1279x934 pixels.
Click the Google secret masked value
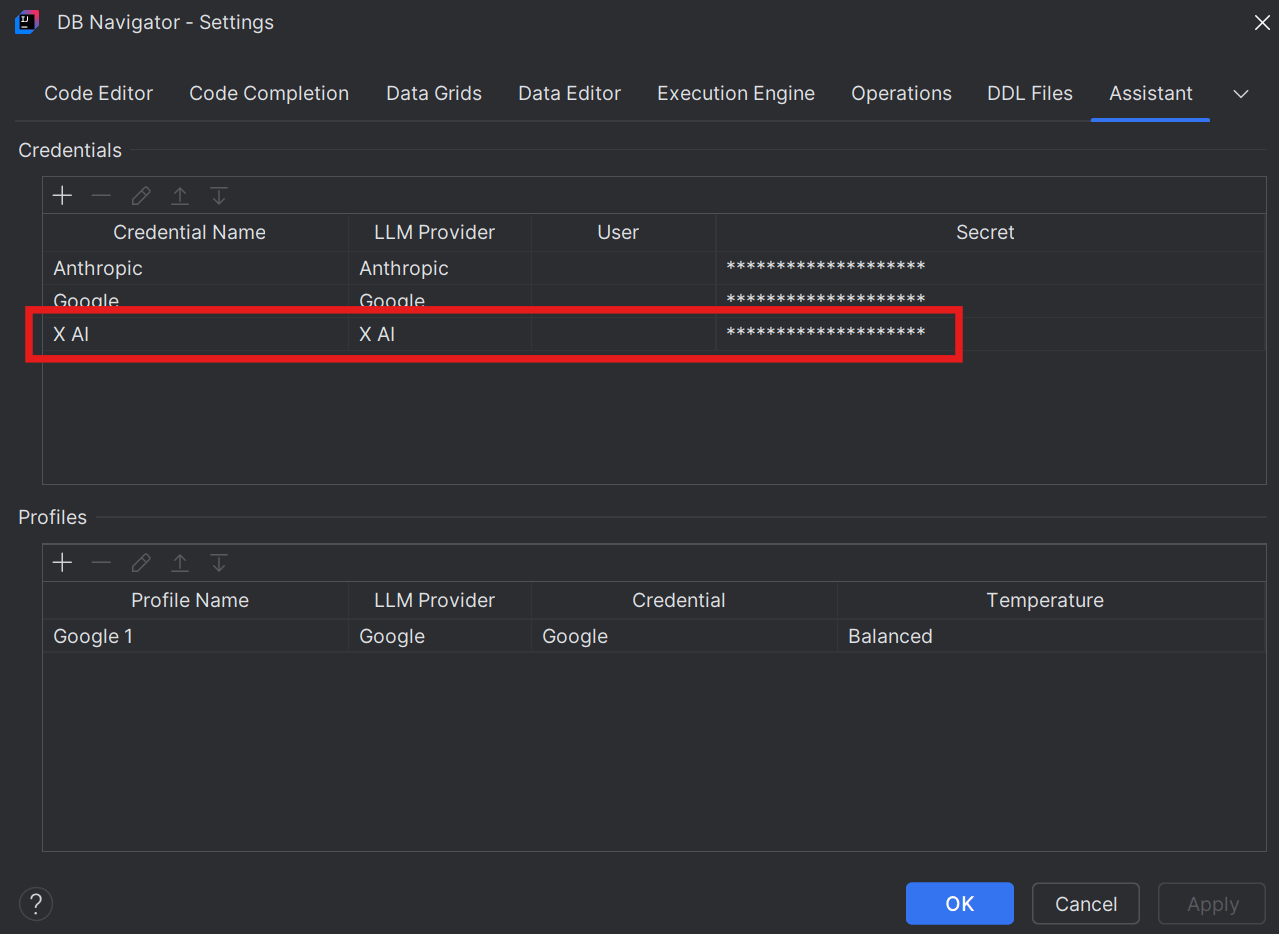(826, 300)
